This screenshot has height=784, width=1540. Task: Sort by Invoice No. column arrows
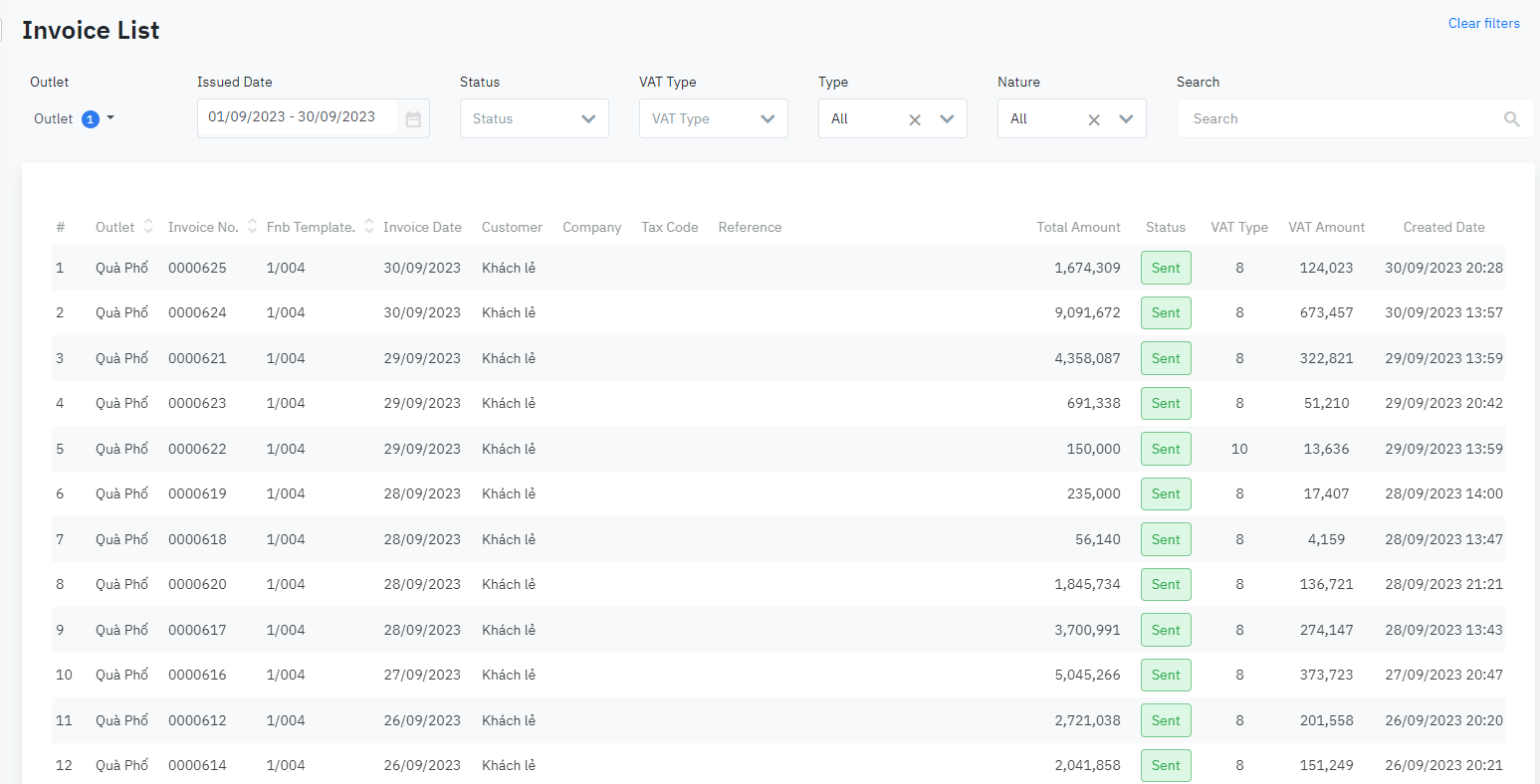pos(253,226)
